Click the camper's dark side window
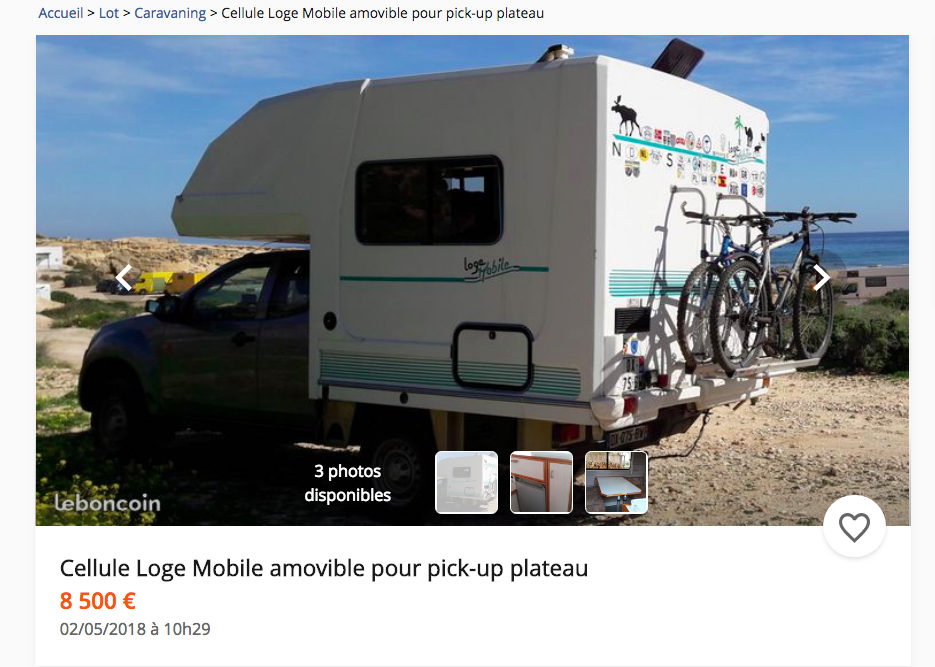 click(429, 200)
